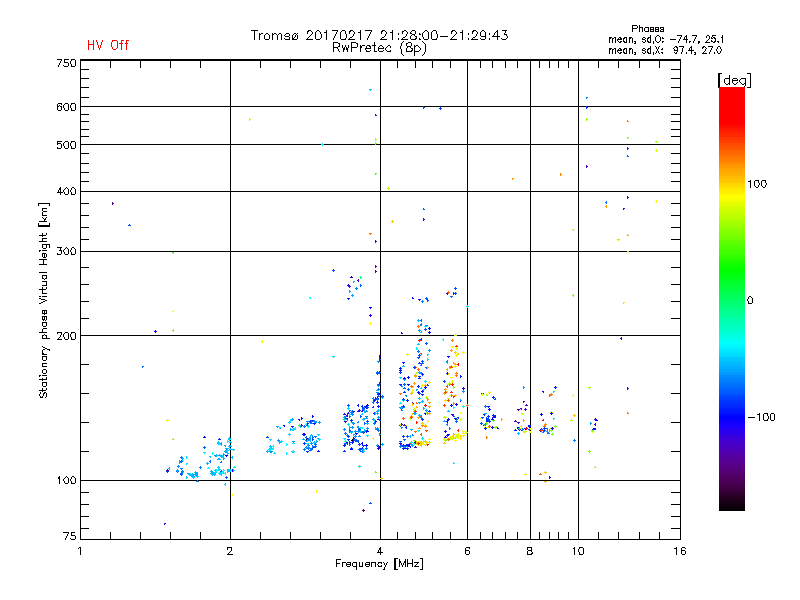Select the plot title 'Tromsø 20170217 21:28:00-21:29:43'
This screenshot has height=600, width=800.
379,35
